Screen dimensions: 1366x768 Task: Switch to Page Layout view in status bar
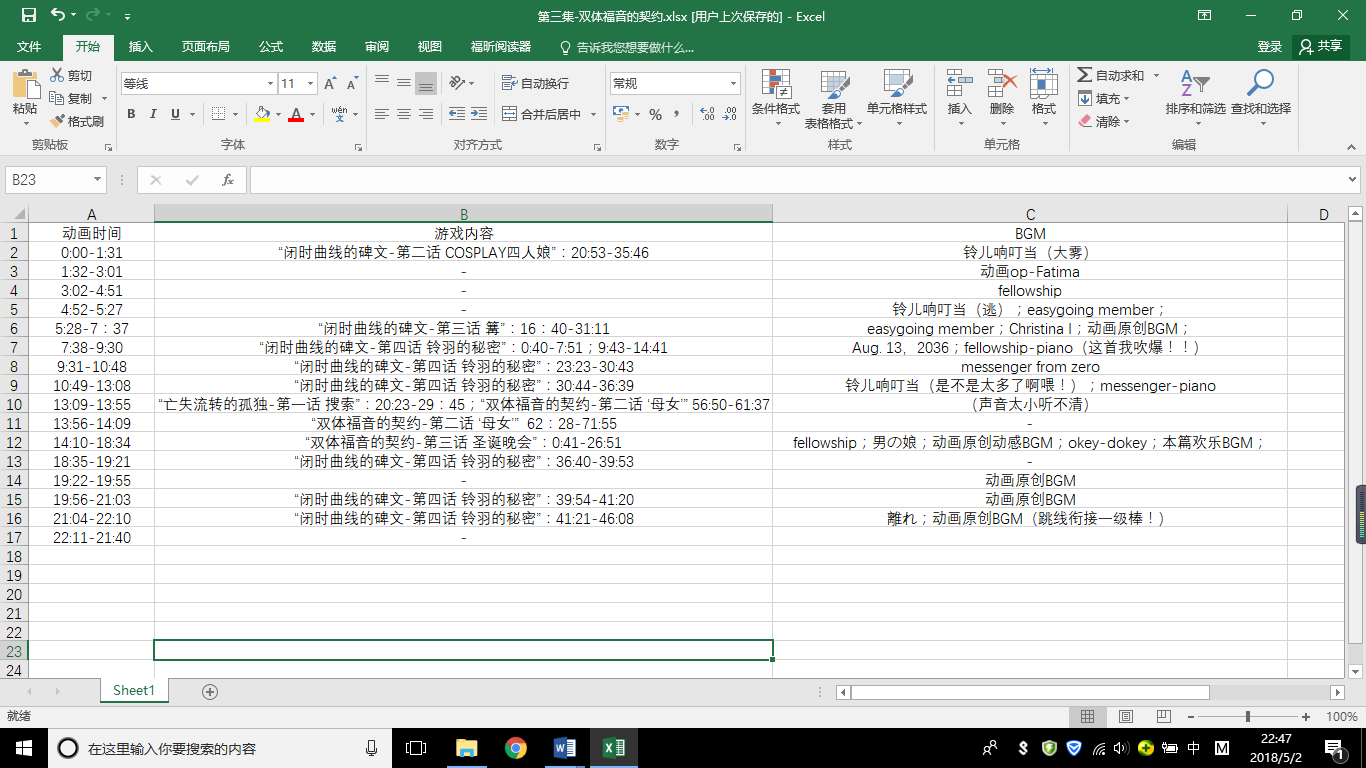coord(1126,717)
